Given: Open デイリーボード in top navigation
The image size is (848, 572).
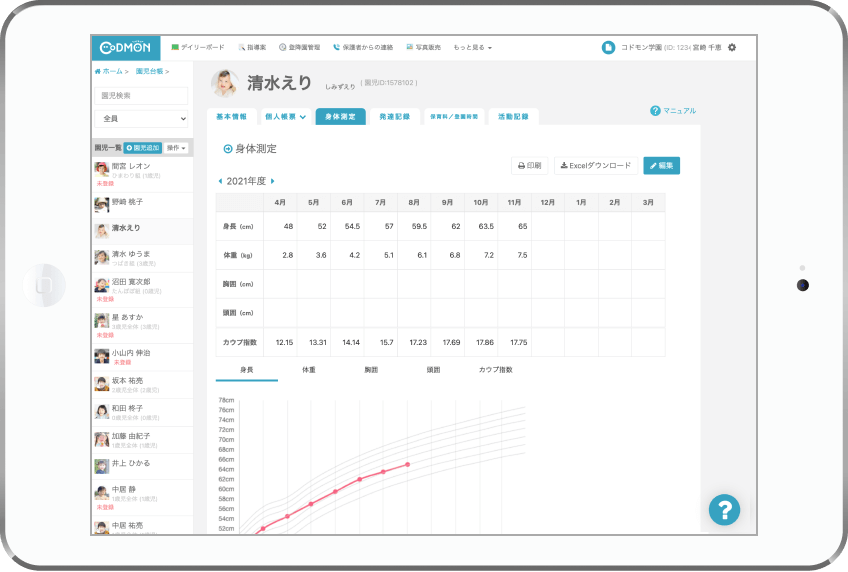Looking at the screenshot, I should pyautogui.click(x=198, y=47).
